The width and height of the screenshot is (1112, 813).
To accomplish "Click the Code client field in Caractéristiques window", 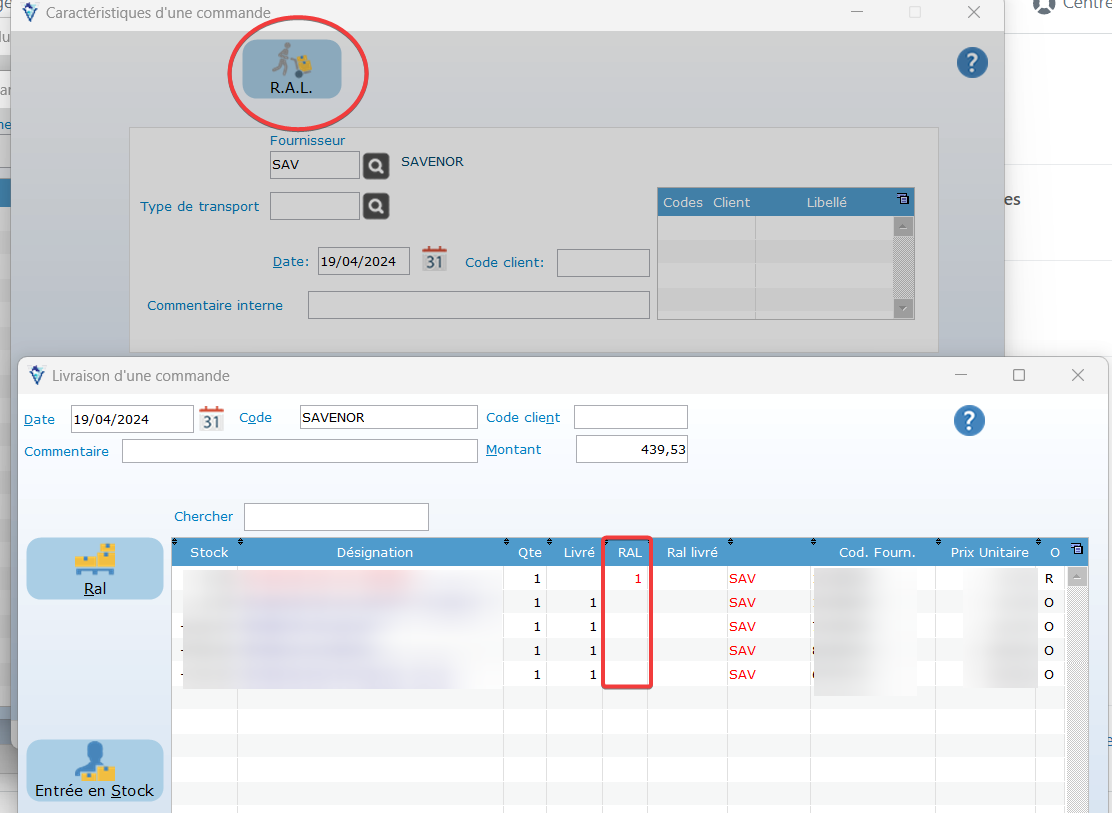I will (x=604, y=262).
